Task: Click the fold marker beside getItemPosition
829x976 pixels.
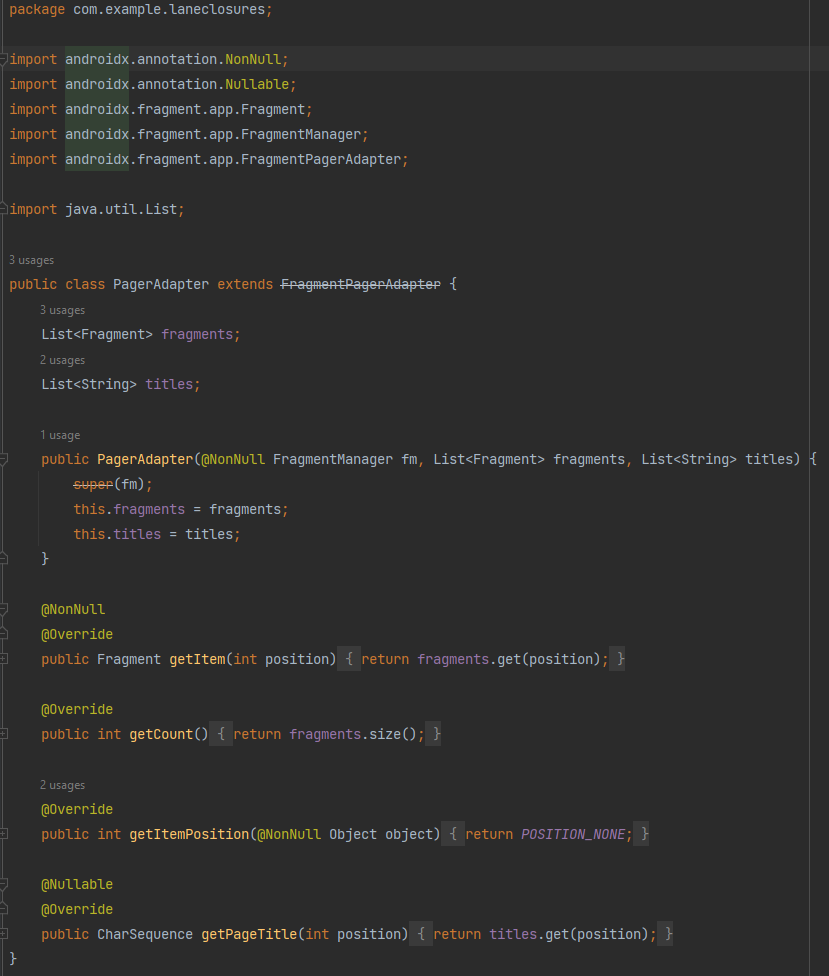Action: coord(5,834)
